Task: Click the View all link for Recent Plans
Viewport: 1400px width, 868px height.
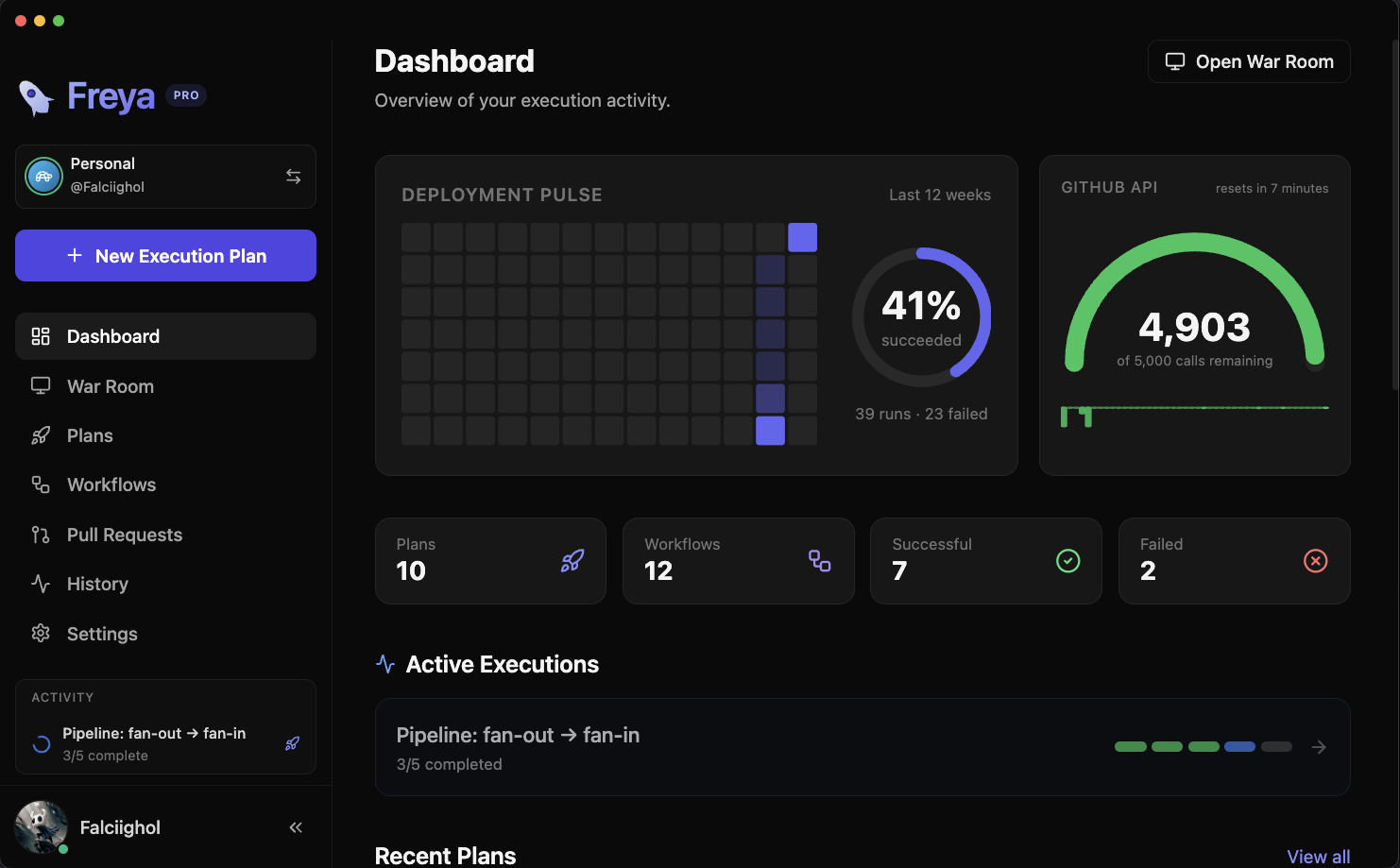Action: (1318, 857)
